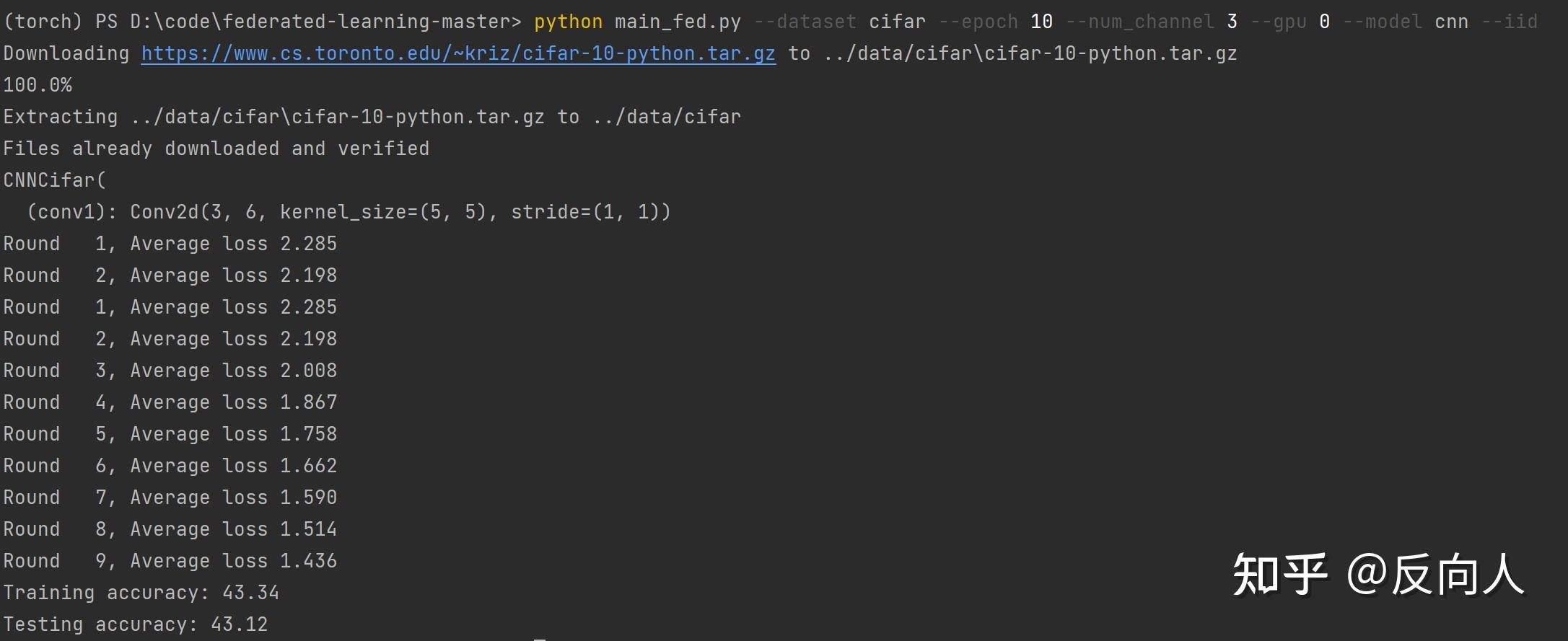This screenshot has height=641, width=1568.
Task: Open the cifar-10-python.tar.gz download URL
Action: [x=458, y=54]
